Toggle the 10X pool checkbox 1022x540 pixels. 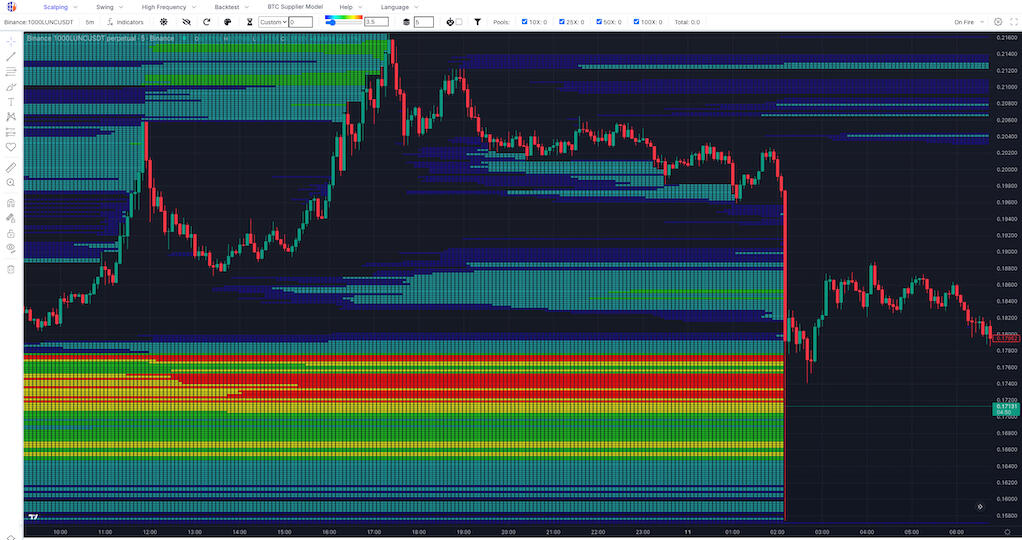[x=524, y=22]
